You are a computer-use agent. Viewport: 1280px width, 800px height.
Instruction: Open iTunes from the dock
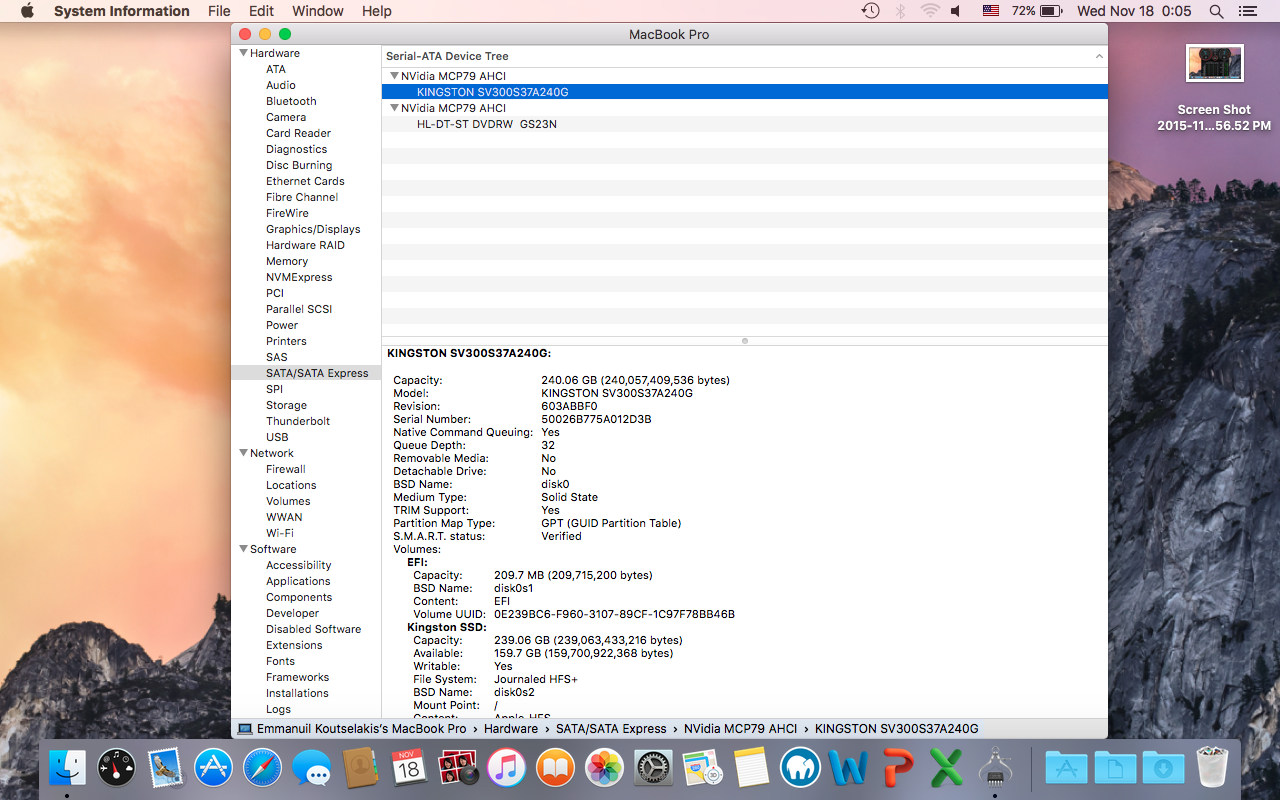(507, 768)
